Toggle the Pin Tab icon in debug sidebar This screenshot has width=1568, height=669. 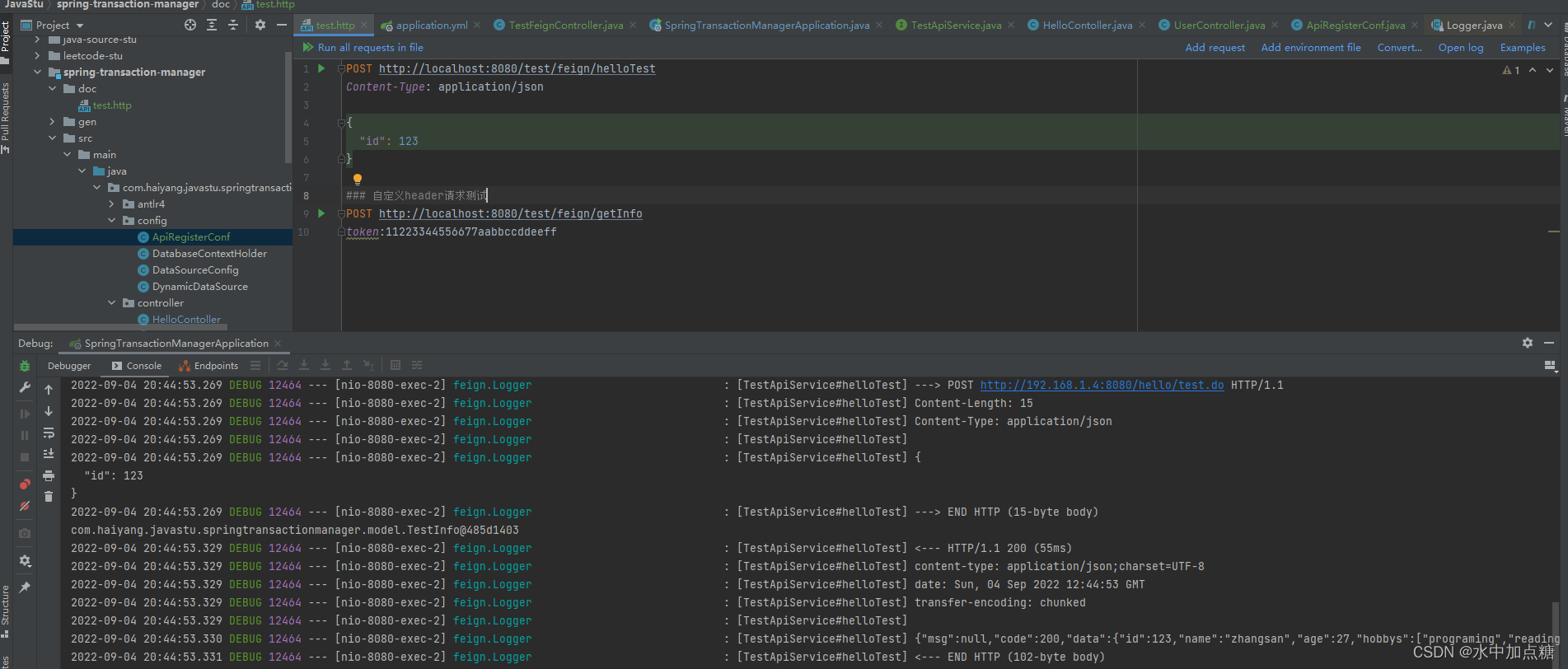pyautogui.click(x=25, y=587)
